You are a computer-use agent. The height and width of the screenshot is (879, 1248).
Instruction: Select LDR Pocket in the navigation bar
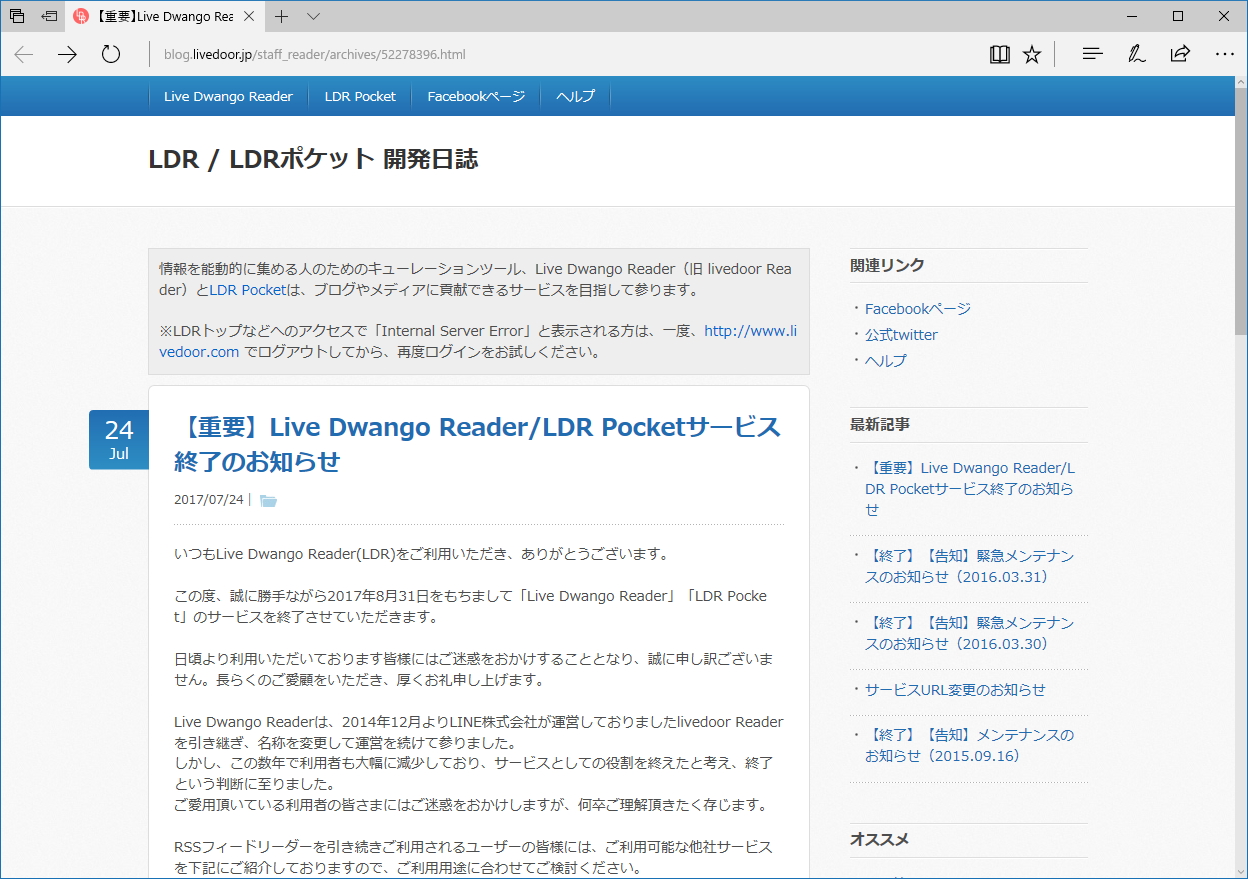359,96
